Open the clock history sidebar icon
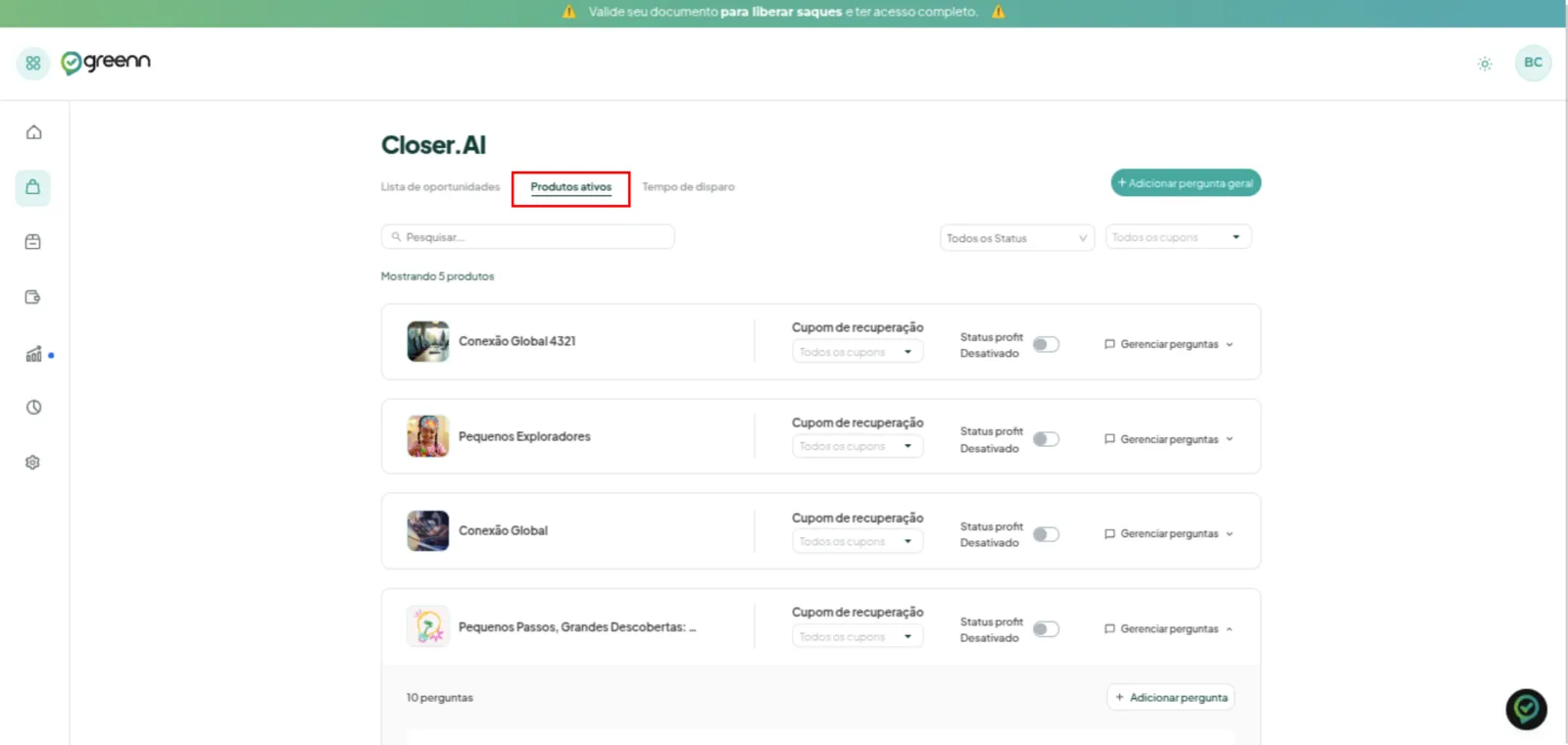The height and width of the screenshot is (745, 1568). 33,407
